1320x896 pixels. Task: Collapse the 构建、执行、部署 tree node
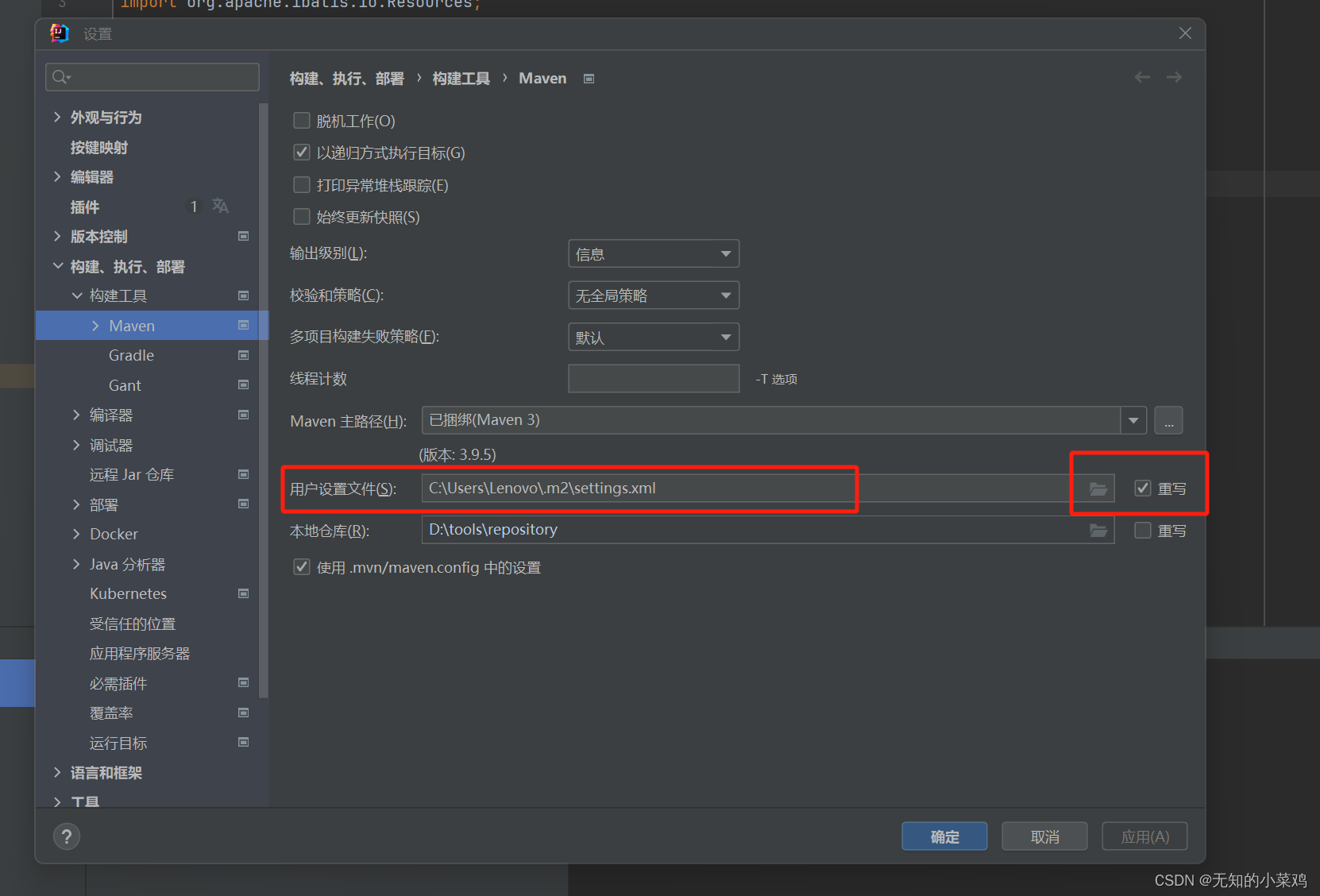(57, 266)
